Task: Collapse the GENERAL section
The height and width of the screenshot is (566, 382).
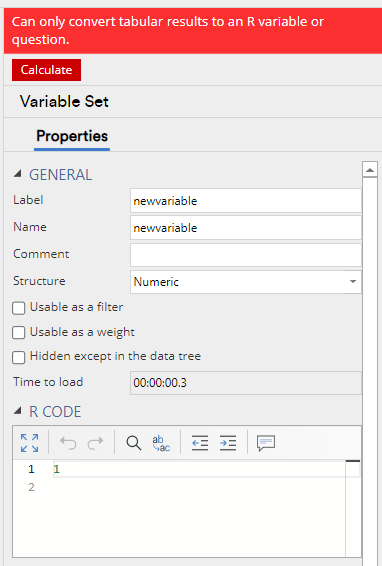Action: pyautogui.click(x=17, y=174)
